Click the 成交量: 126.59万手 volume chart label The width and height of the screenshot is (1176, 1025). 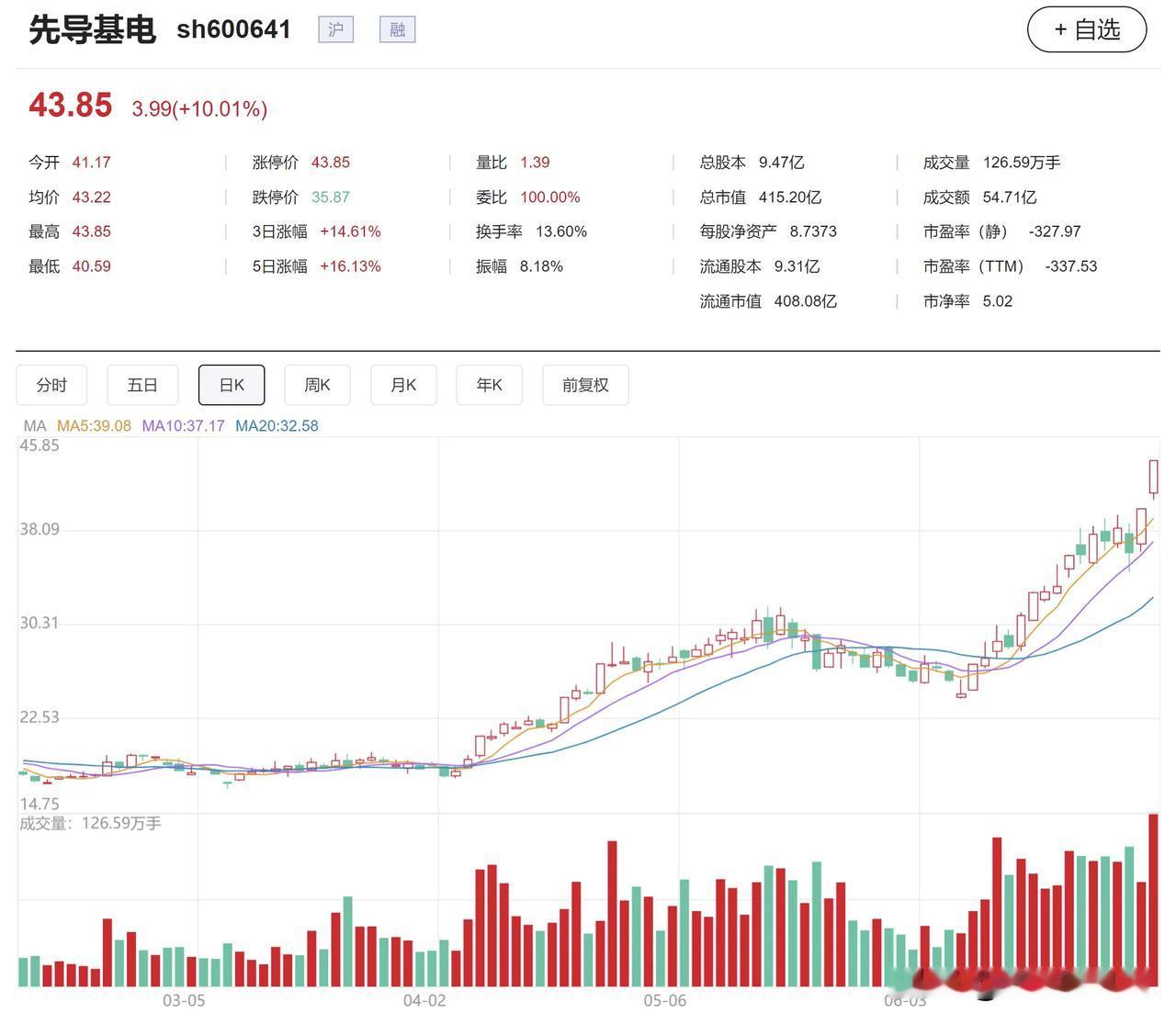[90, 823]
